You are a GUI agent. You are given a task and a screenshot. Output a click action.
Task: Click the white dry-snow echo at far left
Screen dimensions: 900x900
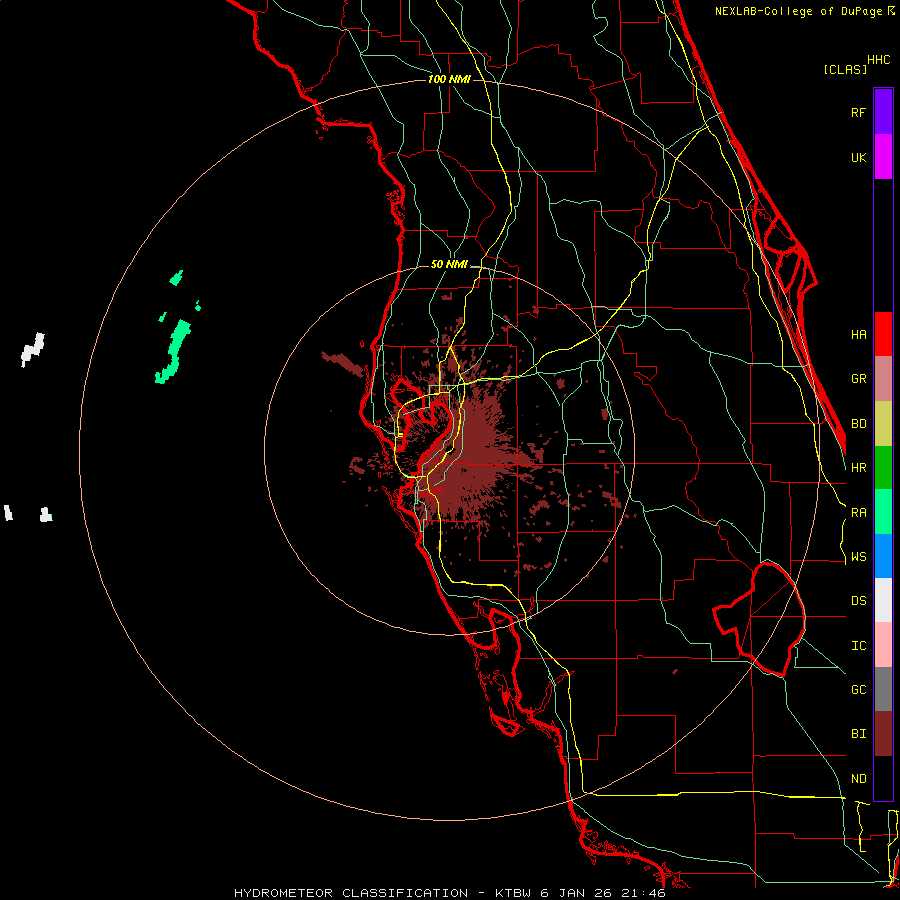coord(33,349)
